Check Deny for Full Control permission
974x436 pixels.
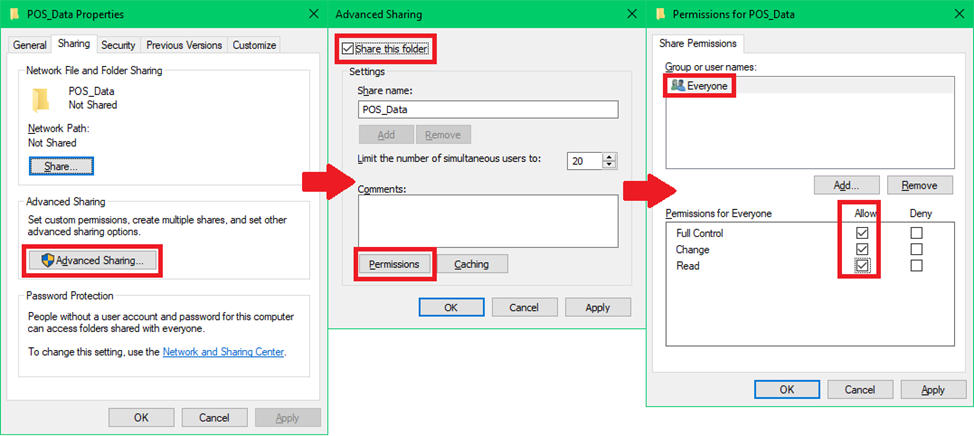click(x=916, y=233)
